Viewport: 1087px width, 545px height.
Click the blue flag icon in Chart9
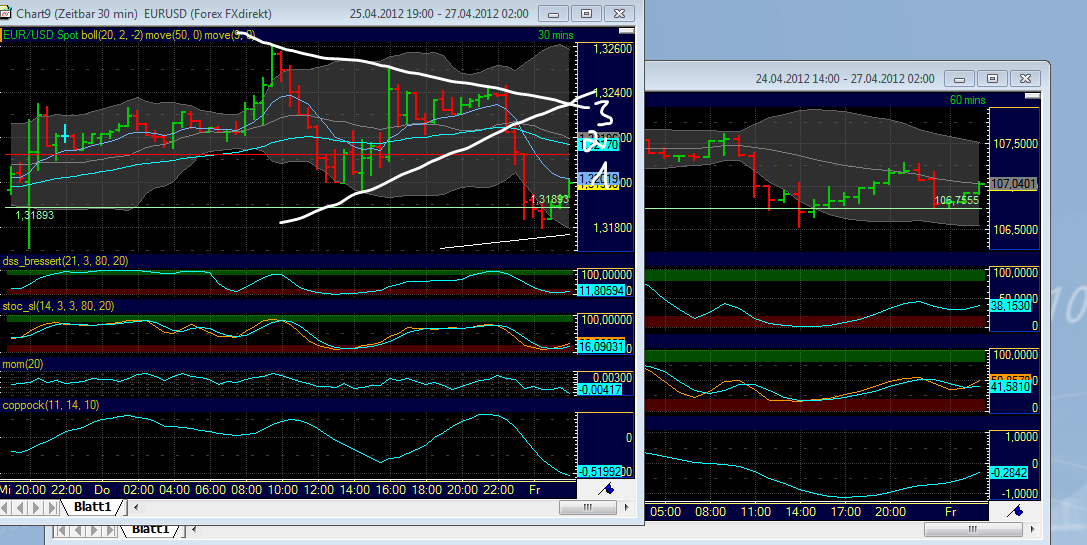(x=606, y=490)
